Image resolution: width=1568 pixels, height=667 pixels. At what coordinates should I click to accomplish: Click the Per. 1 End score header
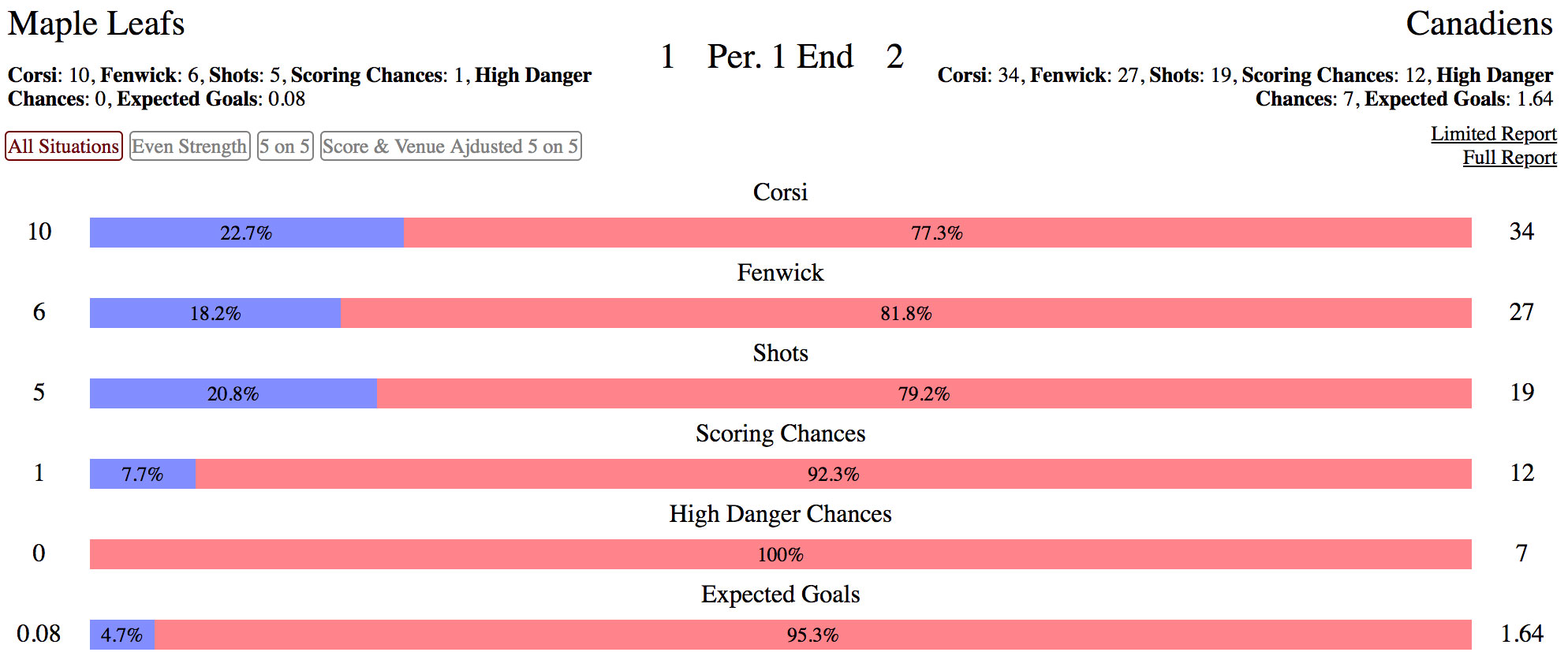(780, 57)
